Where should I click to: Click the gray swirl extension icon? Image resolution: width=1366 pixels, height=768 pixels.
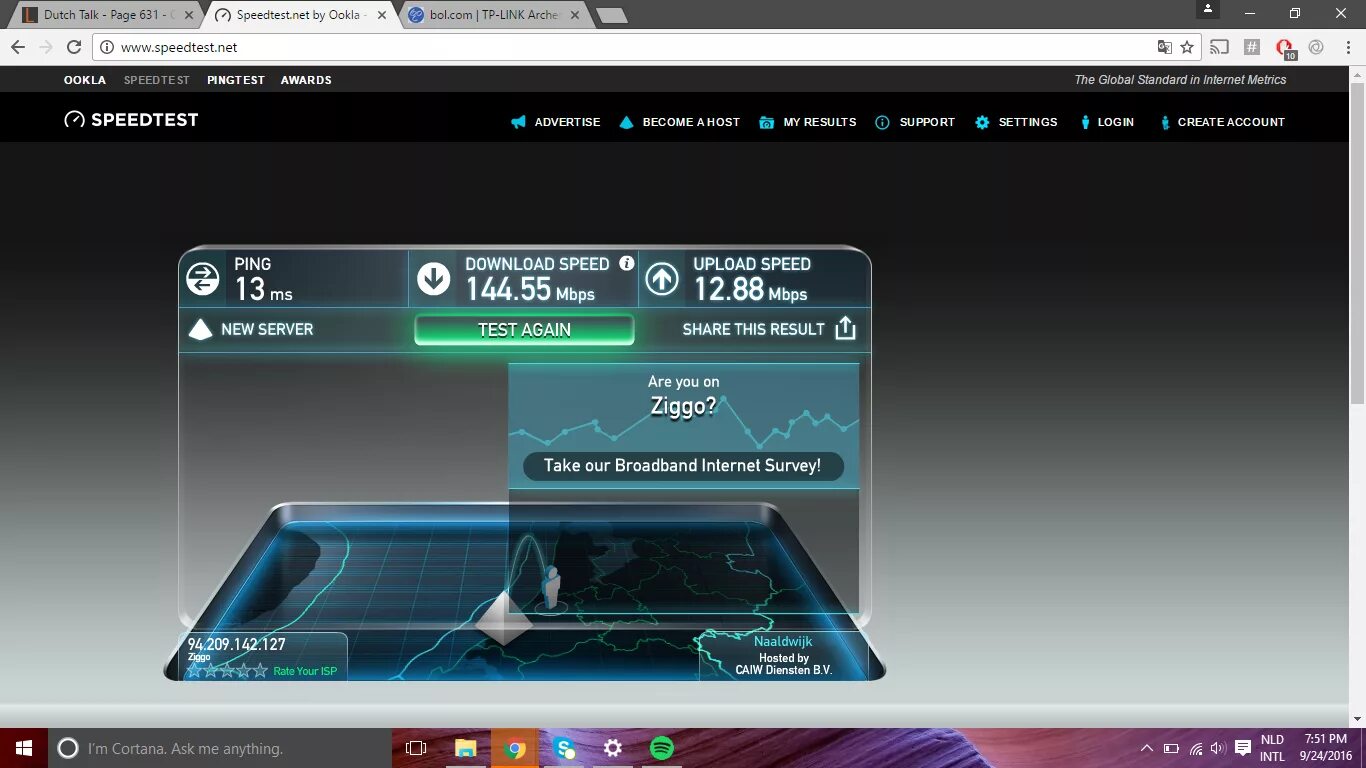[x=1316, y=47]
